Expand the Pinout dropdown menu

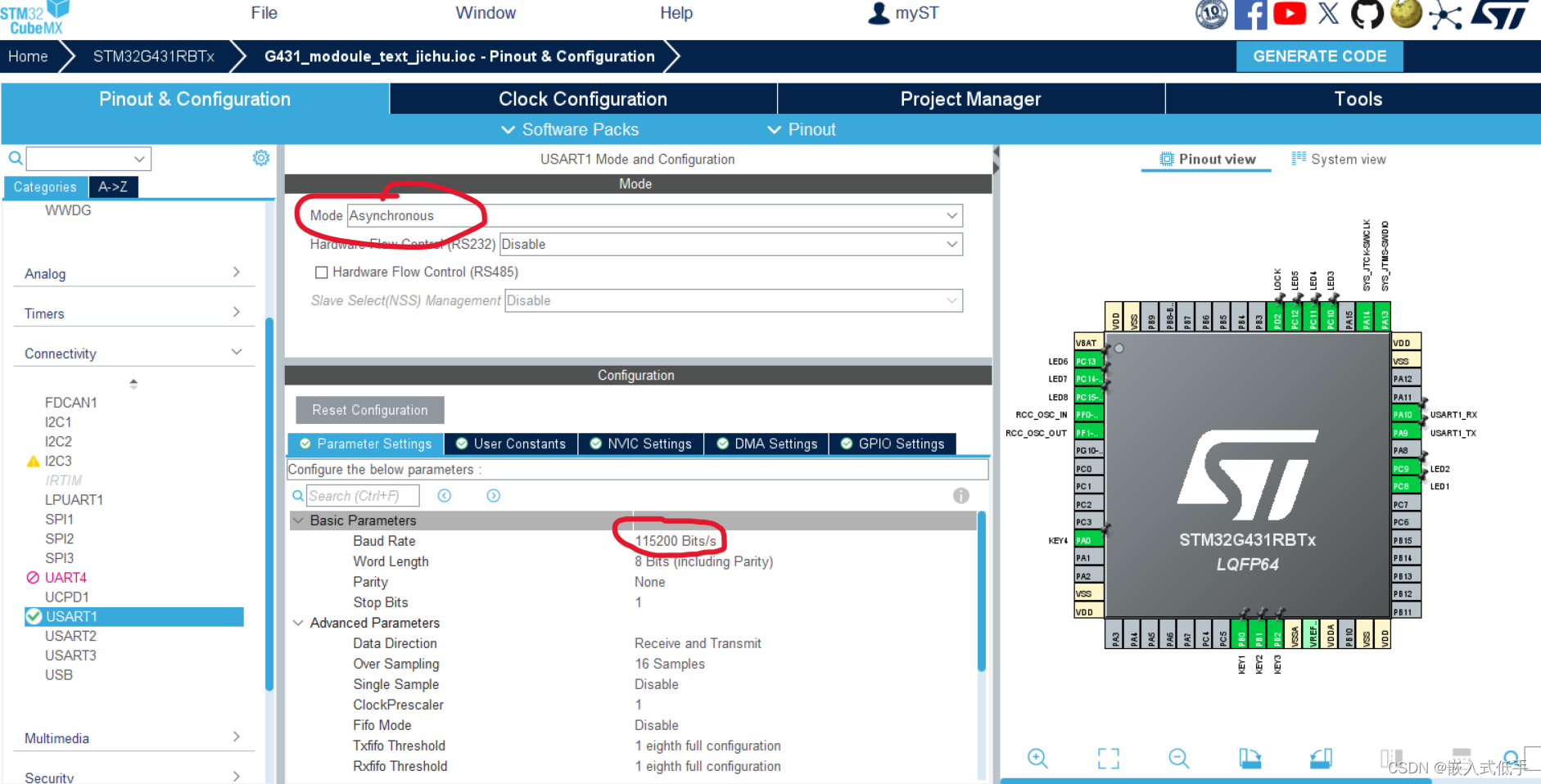801,129
